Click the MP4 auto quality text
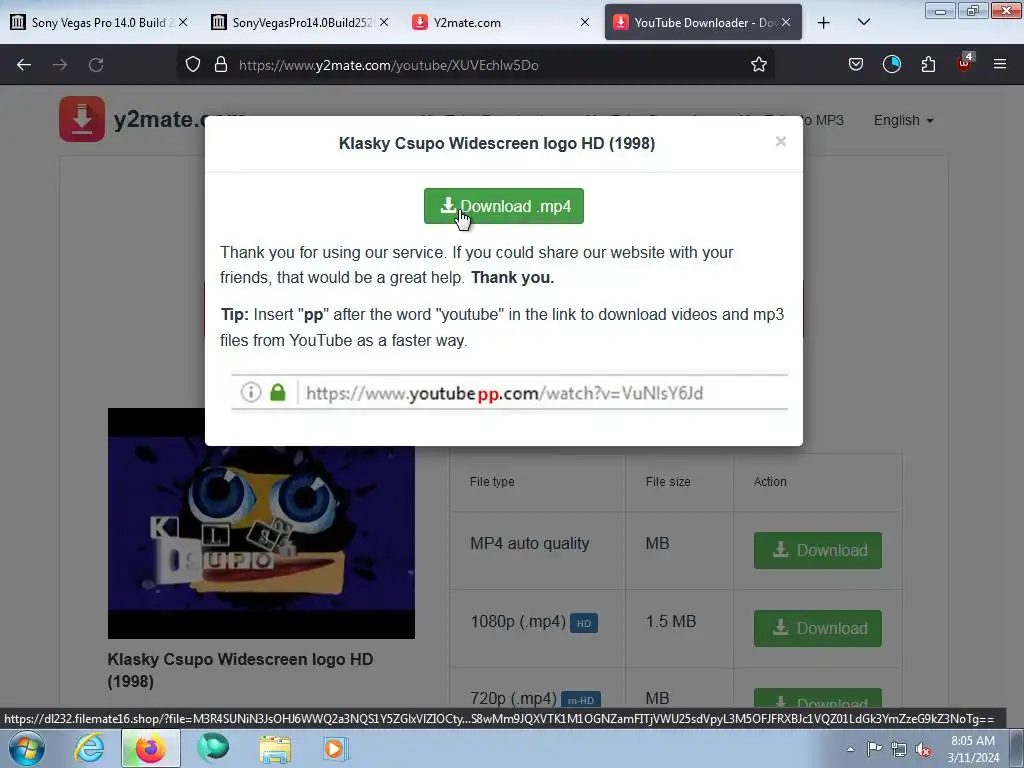Screen dimensions: 1024x768 point(530,543)
